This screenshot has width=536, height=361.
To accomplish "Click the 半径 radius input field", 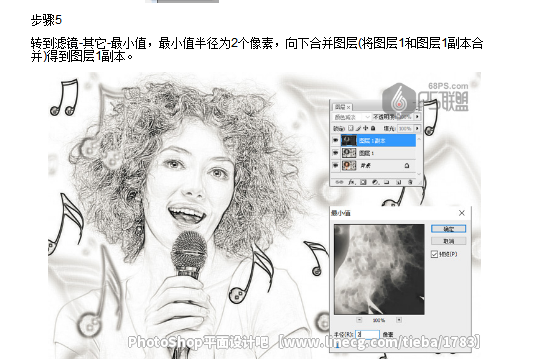I will coord(367,335).
